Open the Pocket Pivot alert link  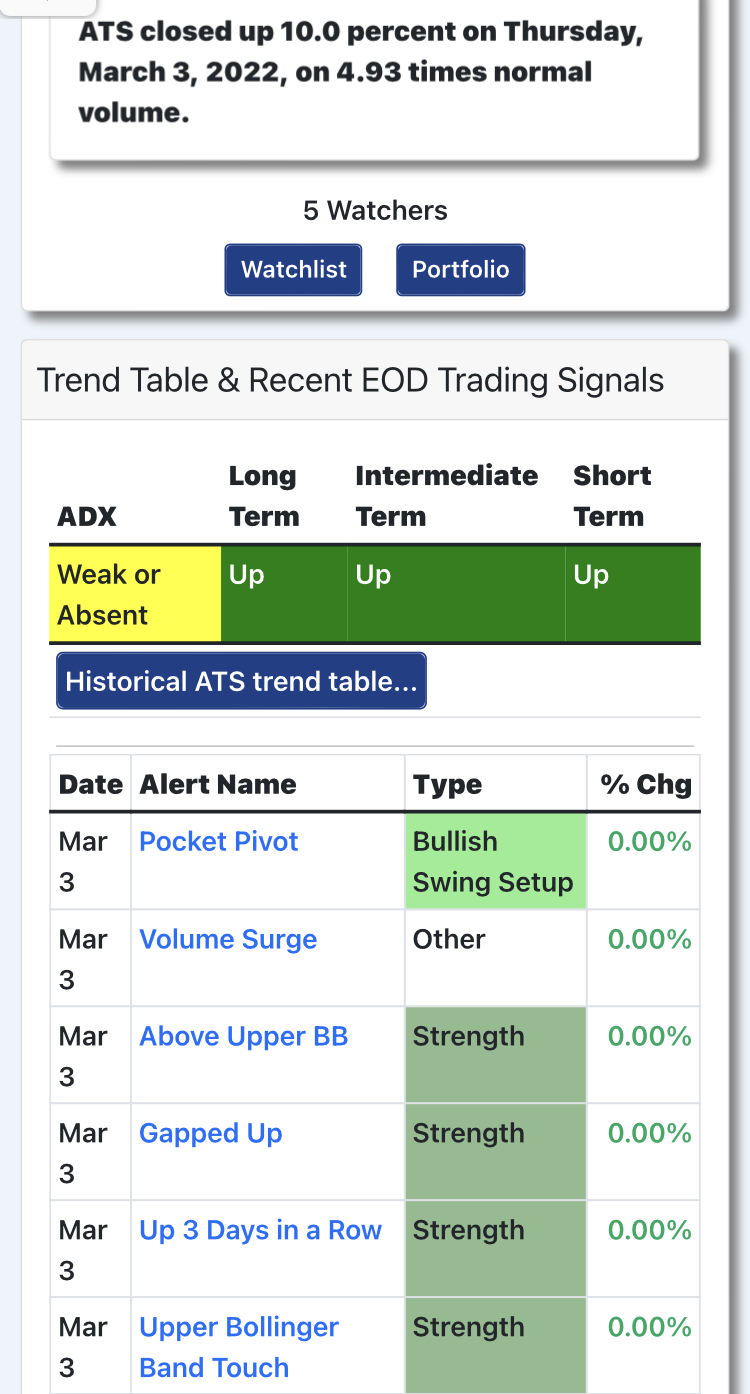click(x=218, y=841)
